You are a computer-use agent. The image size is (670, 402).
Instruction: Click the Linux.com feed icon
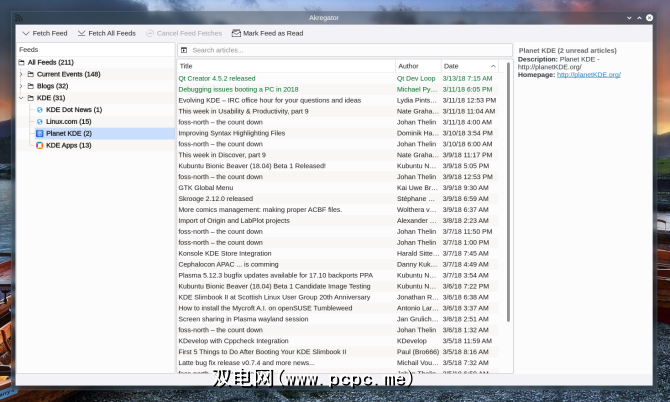click(x=40, y=122)
